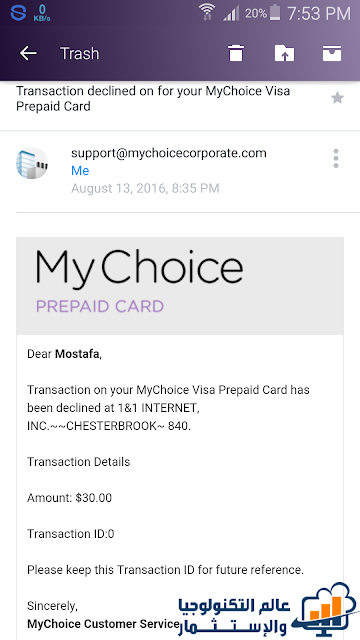Tap the cellular signal bars icon

point(231,13)
